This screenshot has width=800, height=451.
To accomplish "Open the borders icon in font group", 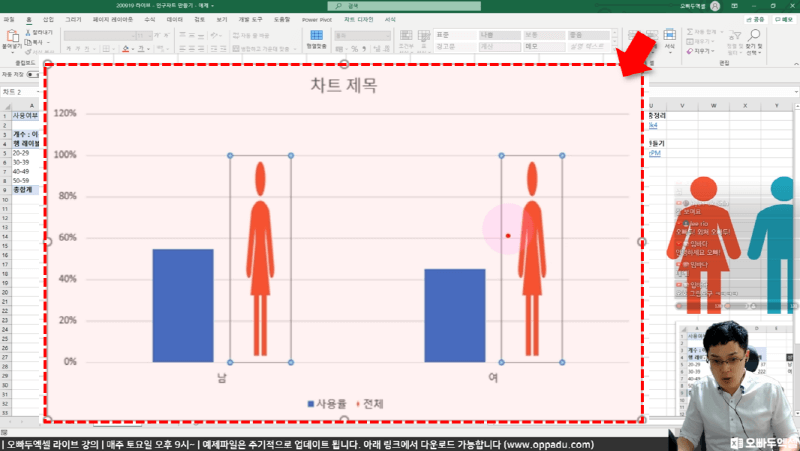I will 106,48.
